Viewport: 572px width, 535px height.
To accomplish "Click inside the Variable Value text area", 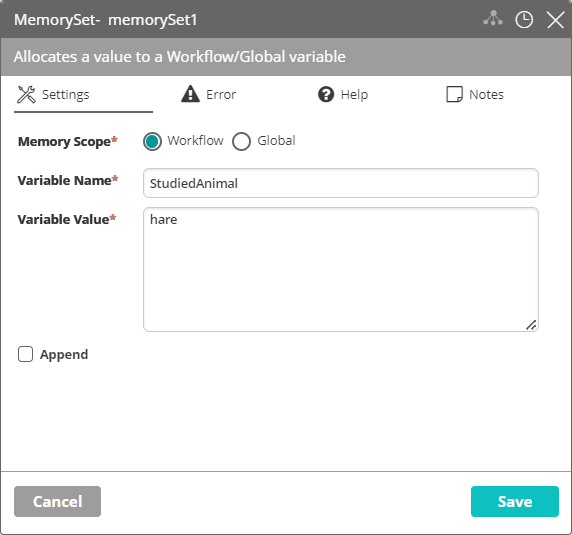I will pos(341,270).
